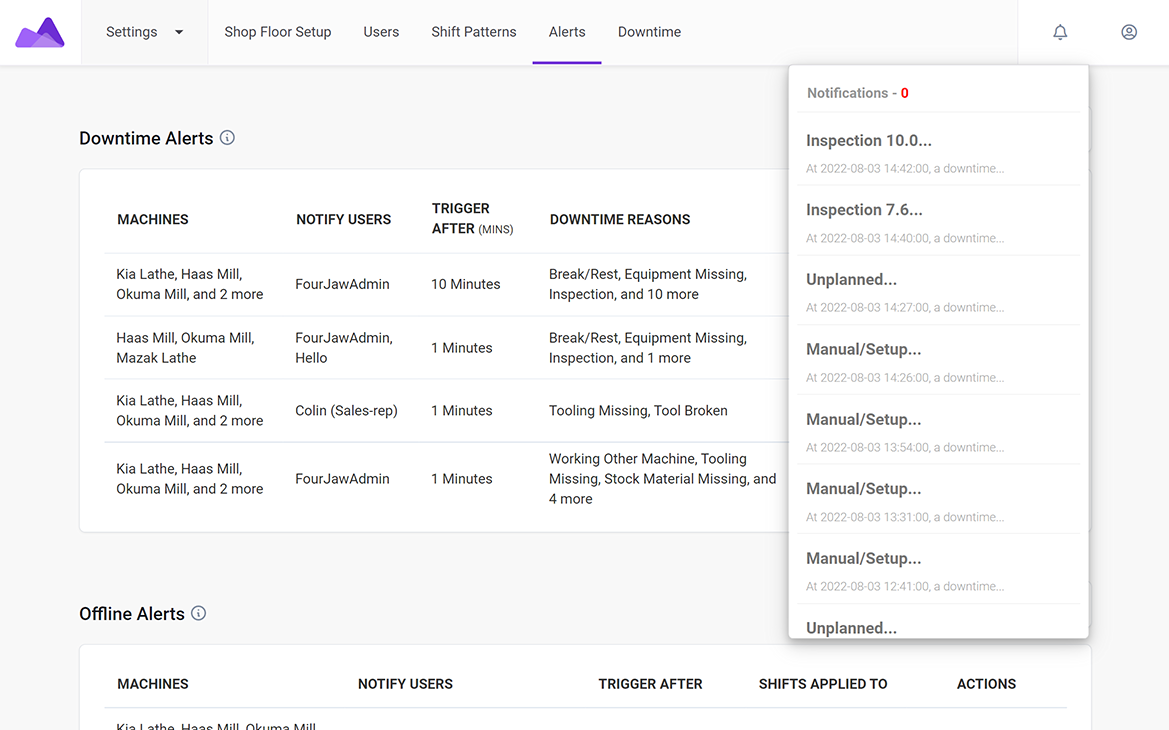Click the Downtime Alerts info icon
The width and height of the screenshot is (1169, 730).
pos(227,138)
